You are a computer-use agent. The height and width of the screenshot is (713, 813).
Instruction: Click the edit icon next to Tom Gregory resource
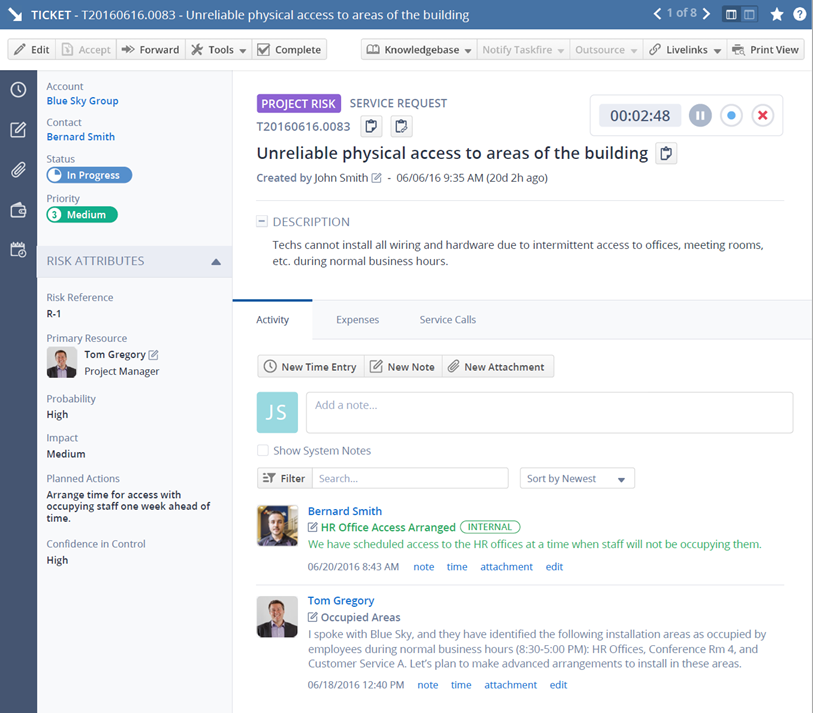[x=153, y=355]
